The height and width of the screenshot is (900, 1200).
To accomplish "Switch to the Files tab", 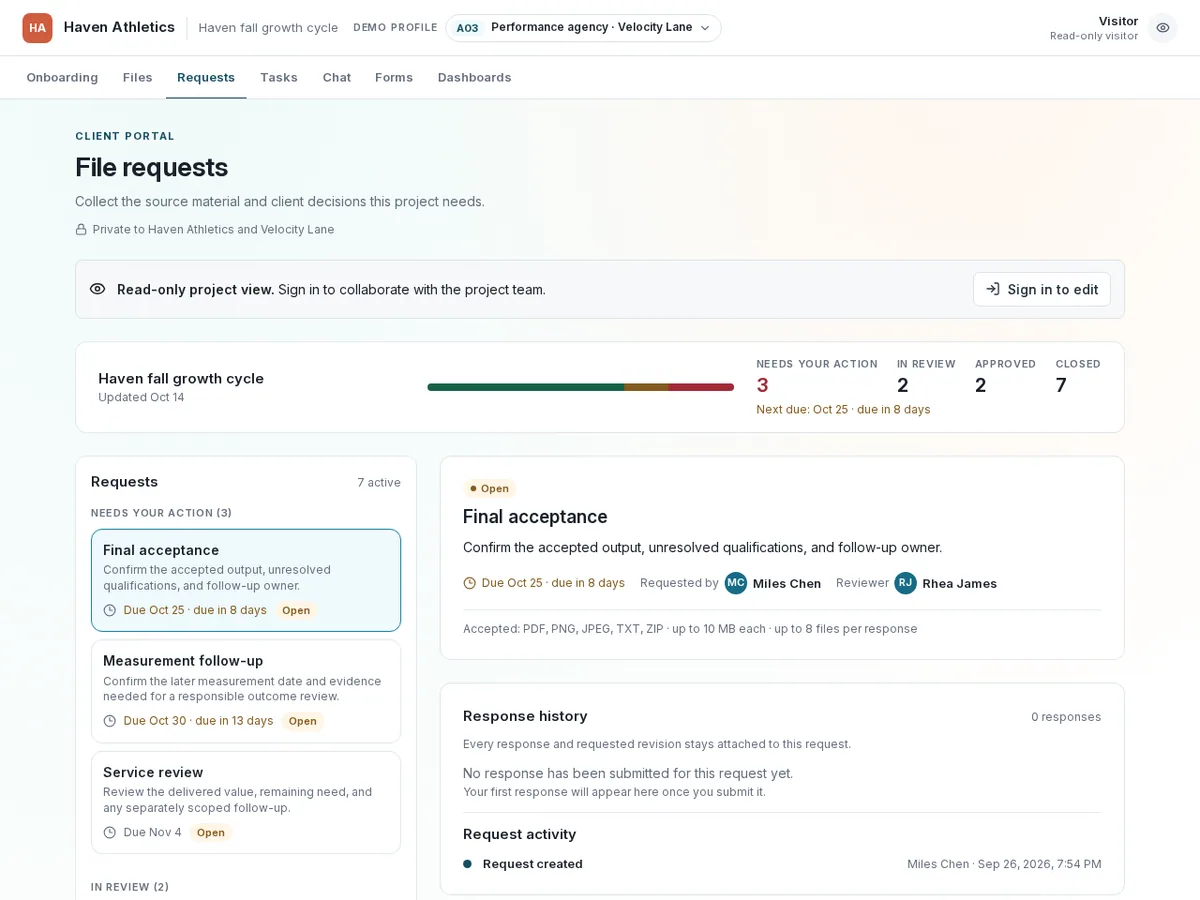I will 138,77.
